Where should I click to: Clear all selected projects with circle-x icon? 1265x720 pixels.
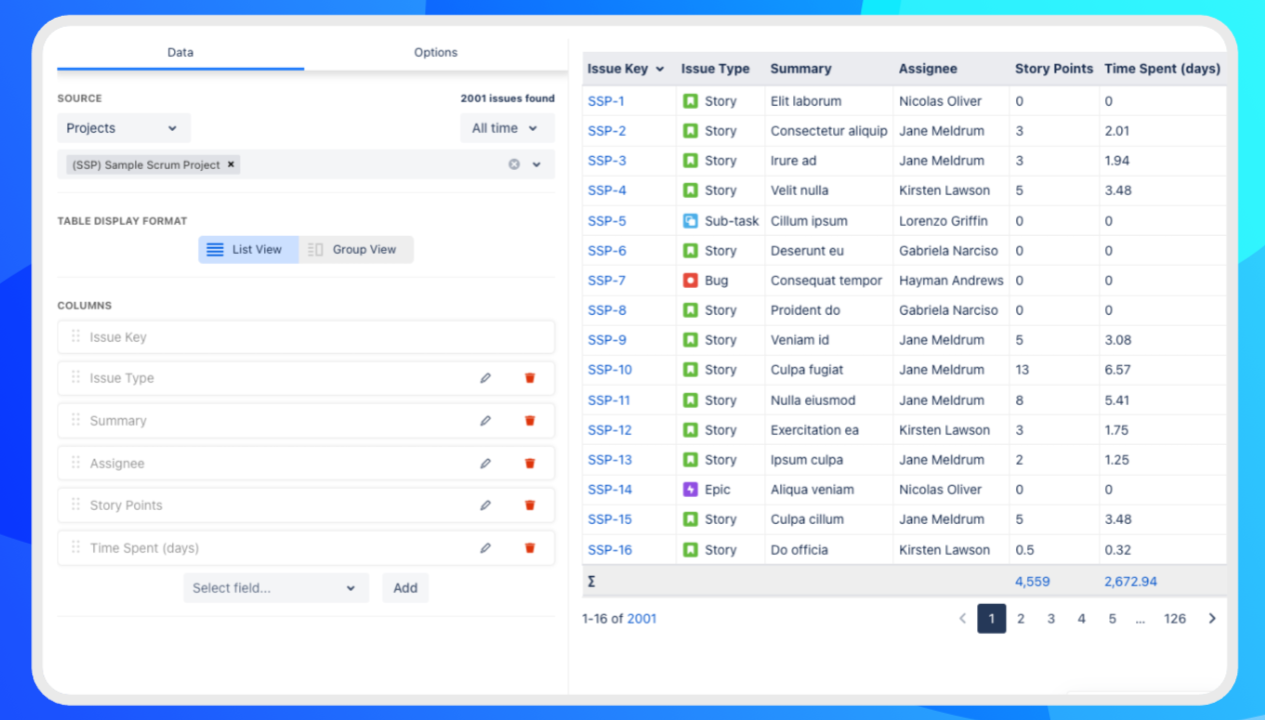tap(514, 165)
